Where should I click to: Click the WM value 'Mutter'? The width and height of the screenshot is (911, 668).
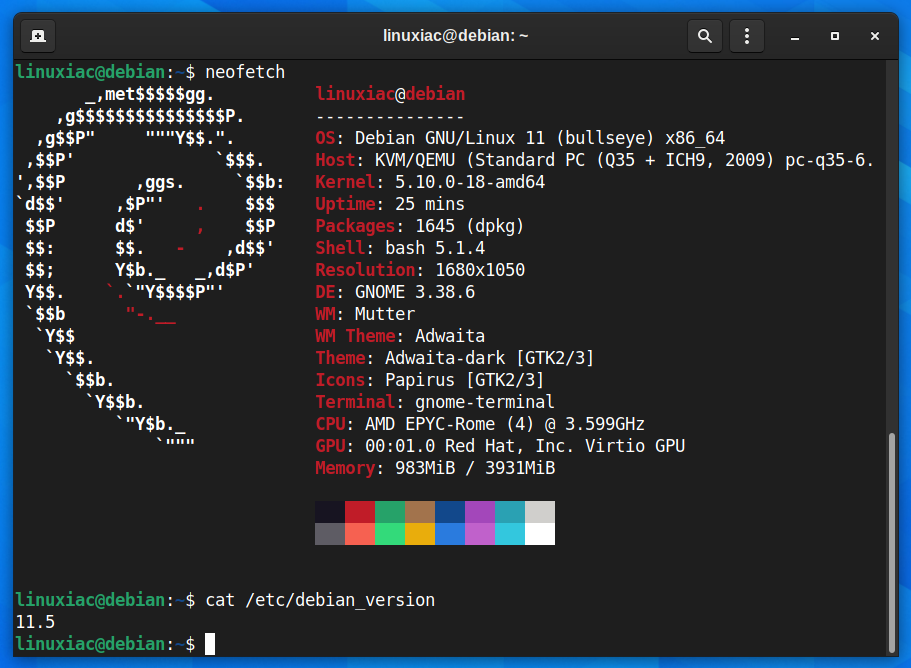click(x=385, y=314)
